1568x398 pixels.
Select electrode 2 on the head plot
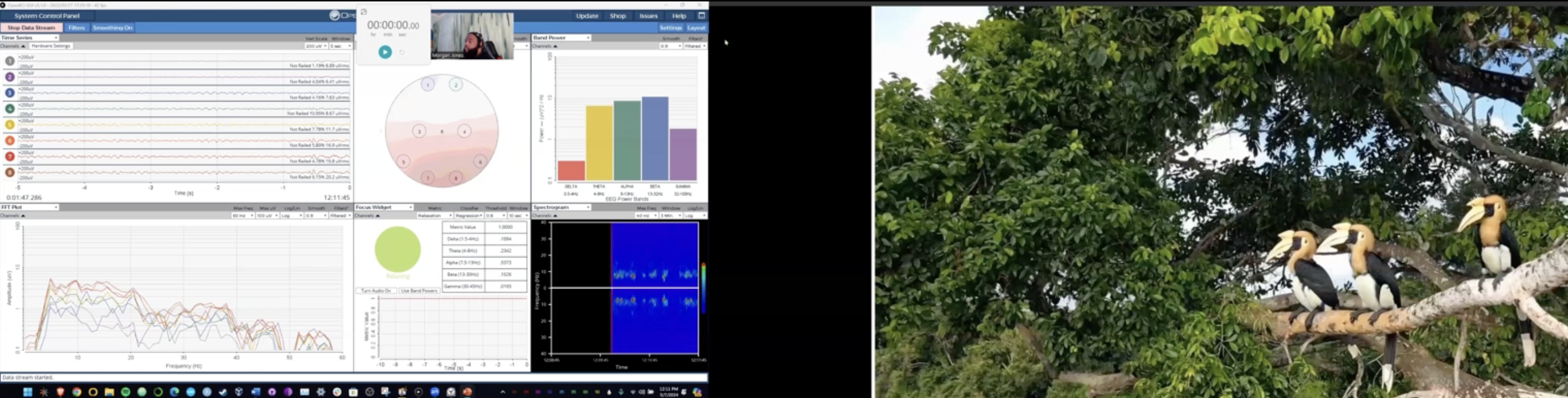coord(456,85)
